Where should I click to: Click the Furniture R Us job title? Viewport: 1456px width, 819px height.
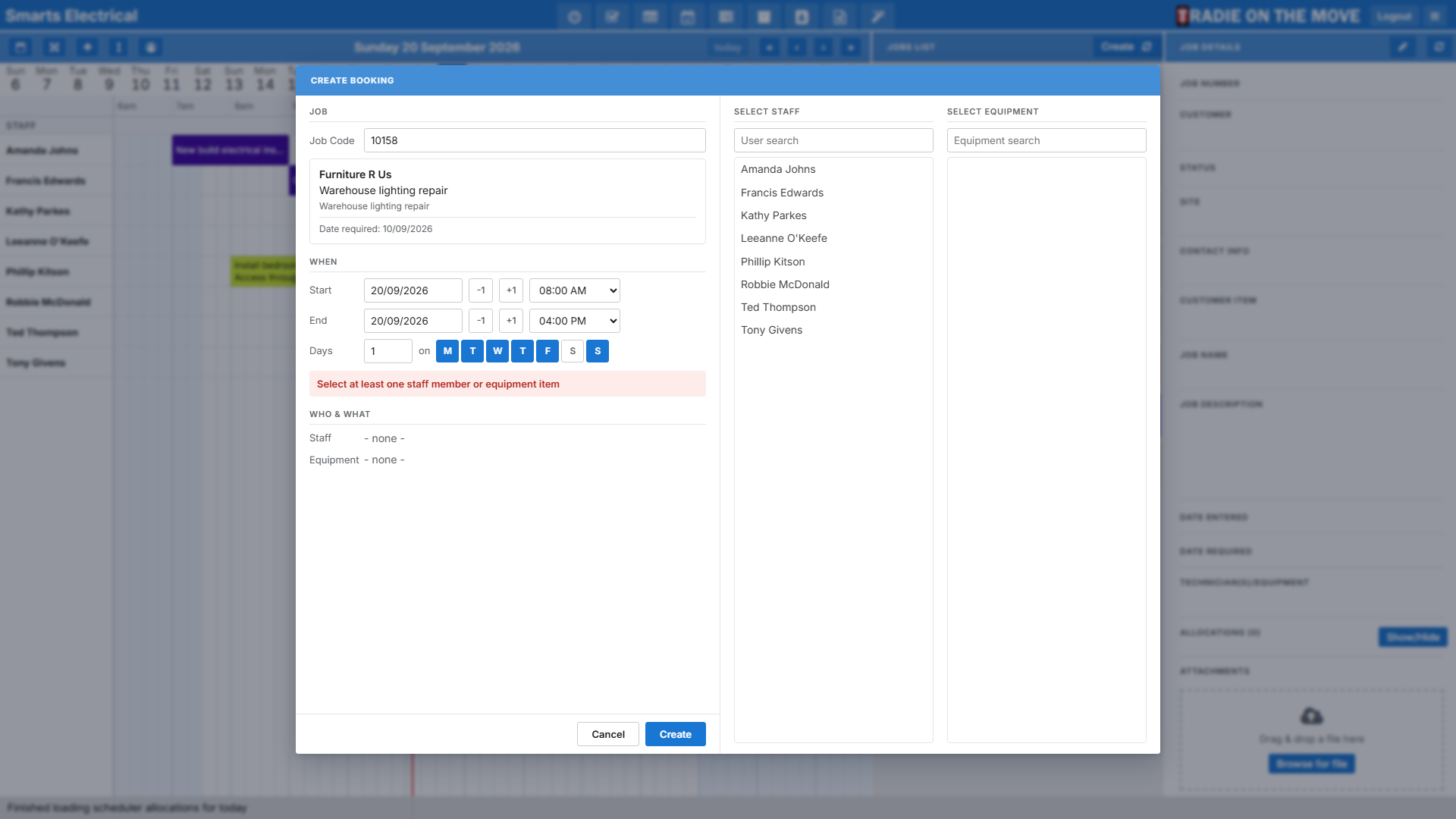(x=355, y=174)
